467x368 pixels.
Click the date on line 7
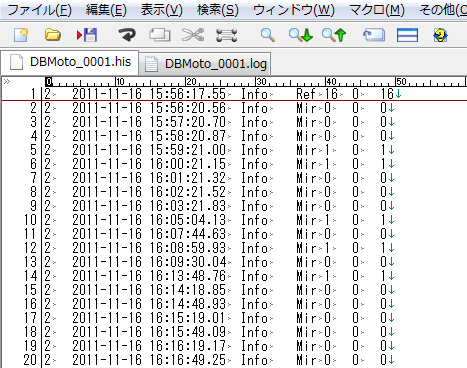[x=107, y=178]
